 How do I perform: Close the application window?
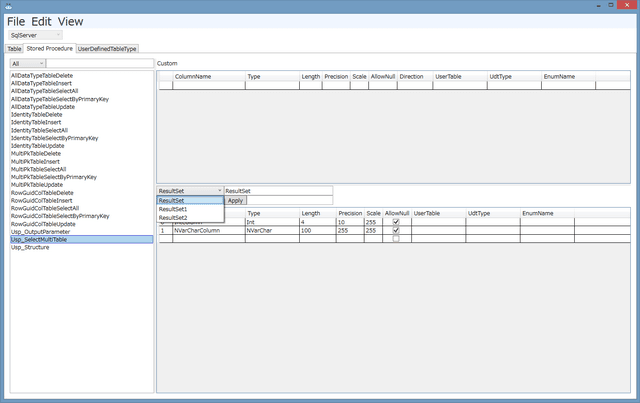coord(627,5)
